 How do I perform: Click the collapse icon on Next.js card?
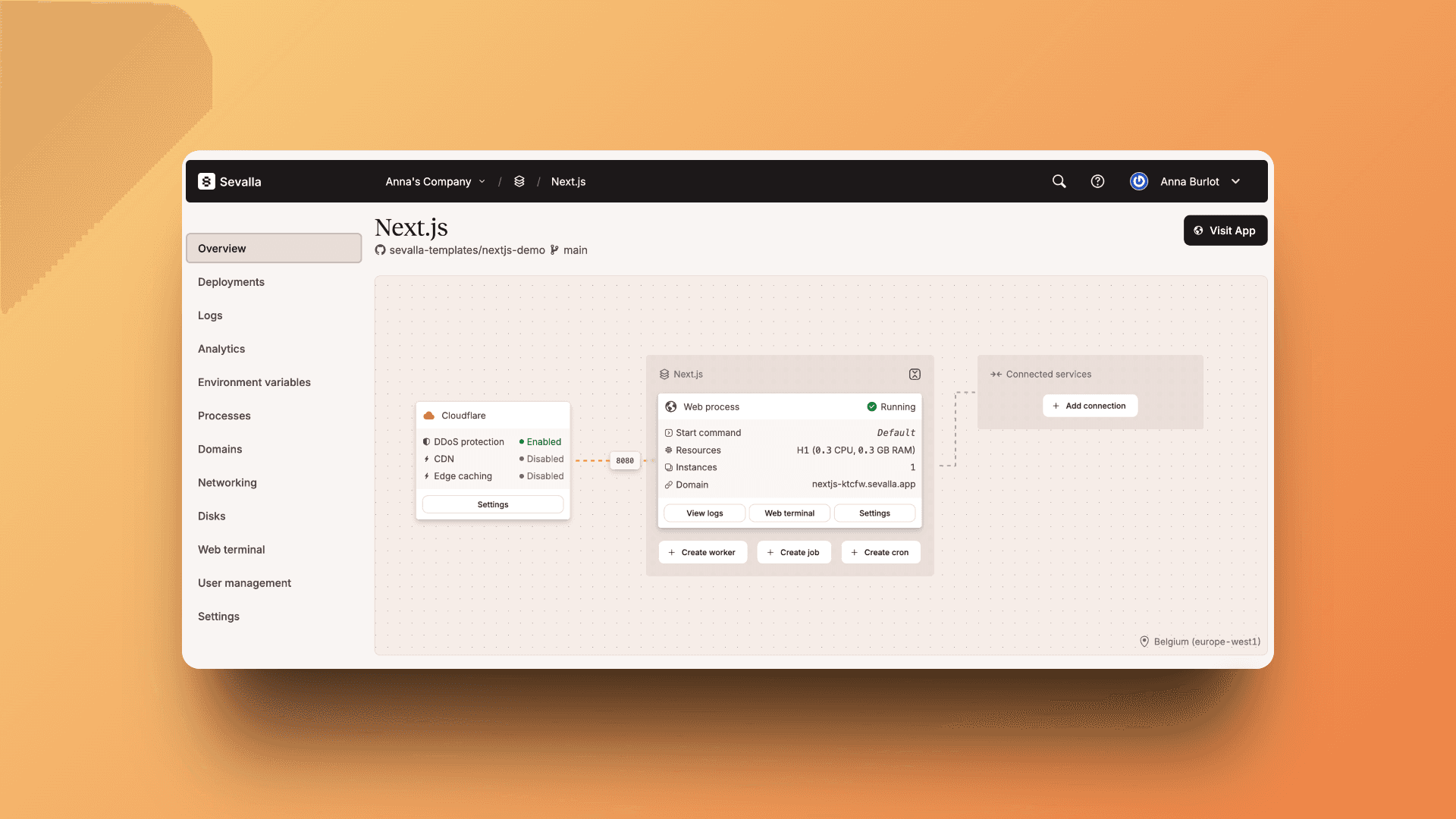point(915,374)
